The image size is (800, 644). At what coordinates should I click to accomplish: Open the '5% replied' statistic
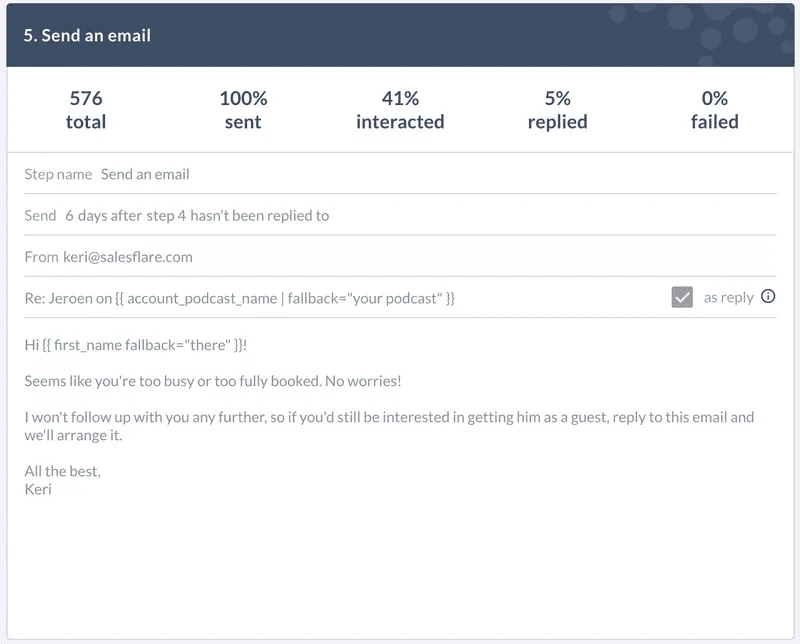pyautogui.click(x=557, y=110)
